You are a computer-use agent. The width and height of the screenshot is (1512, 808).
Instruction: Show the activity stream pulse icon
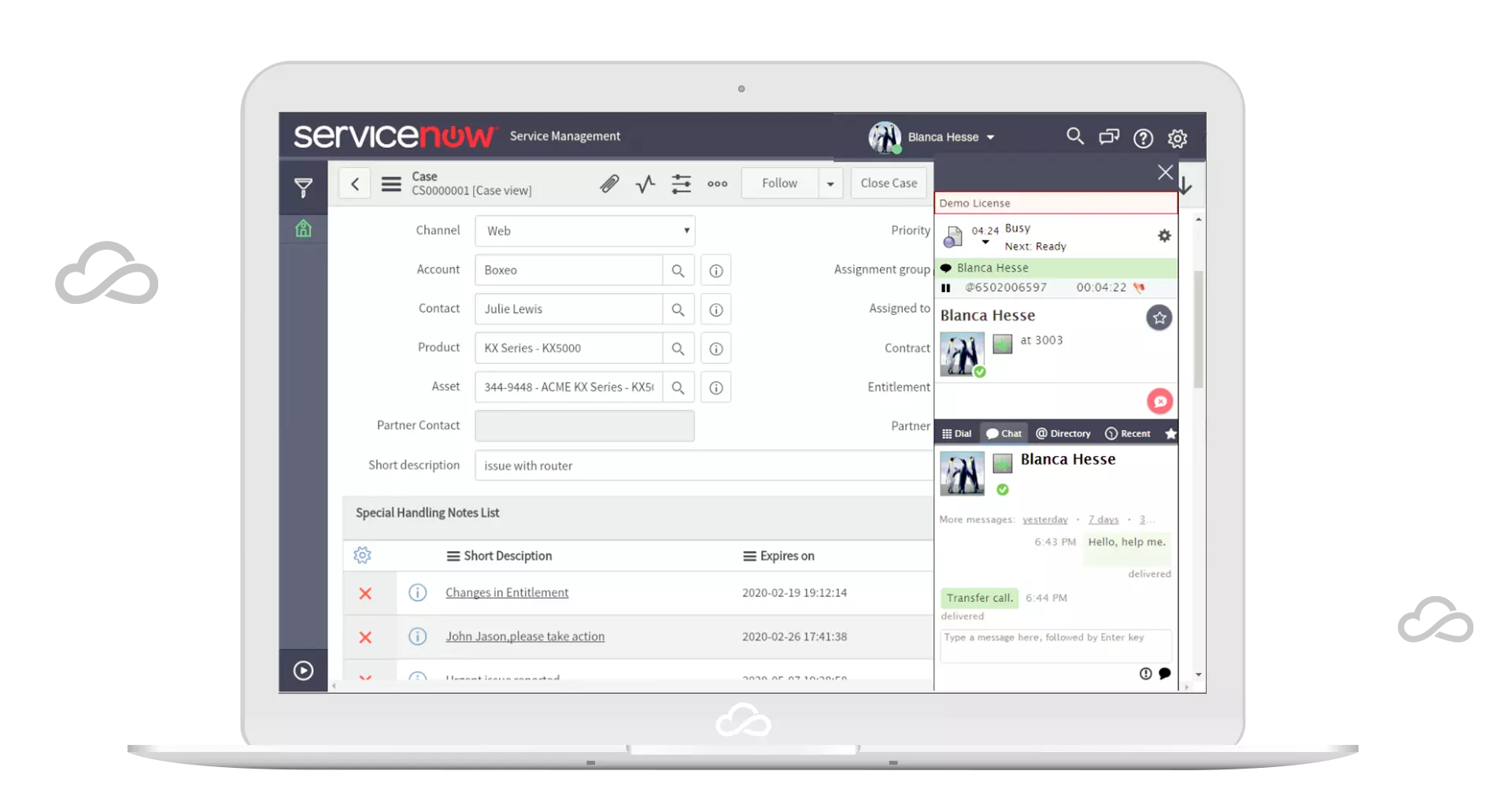pos(645,183)
